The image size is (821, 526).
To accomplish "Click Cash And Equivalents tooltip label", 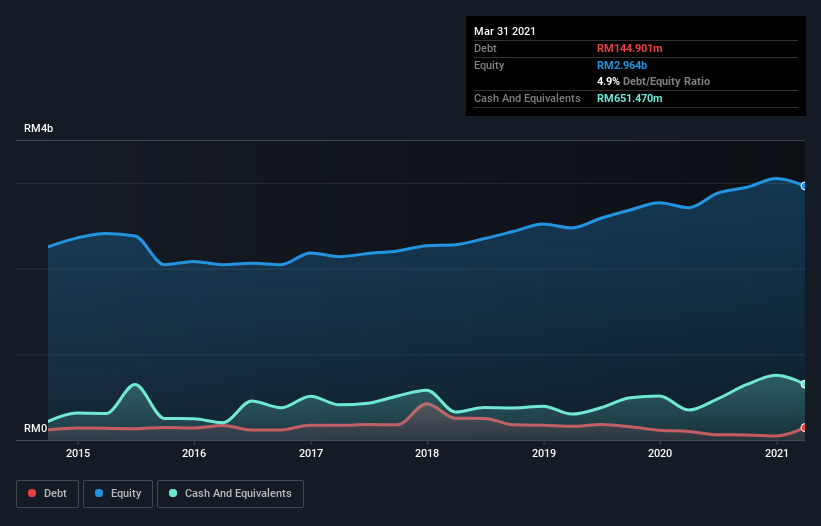I will click(x=527, y=98).
